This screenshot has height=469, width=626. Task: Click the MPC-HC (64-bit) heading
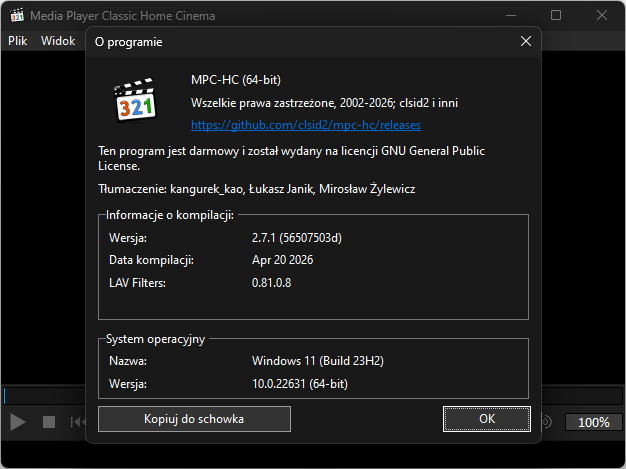point(236,80)
